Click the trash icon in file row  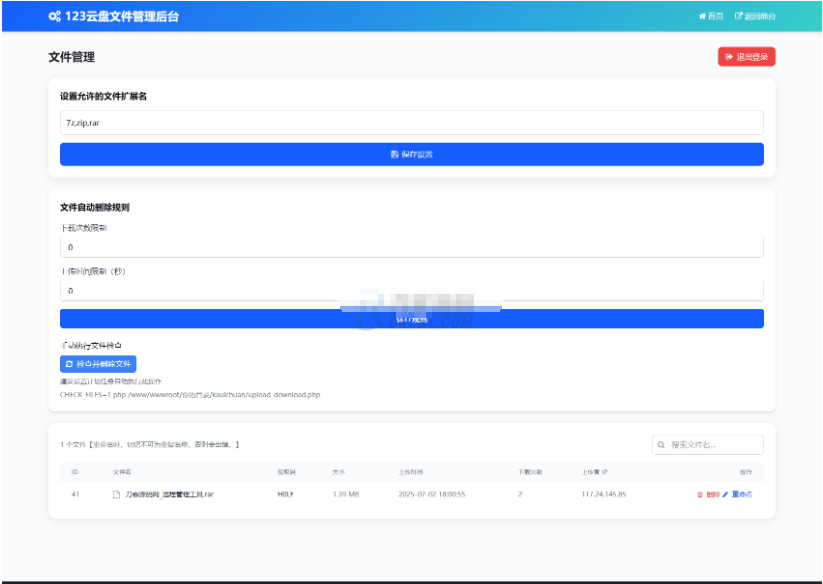700,494
